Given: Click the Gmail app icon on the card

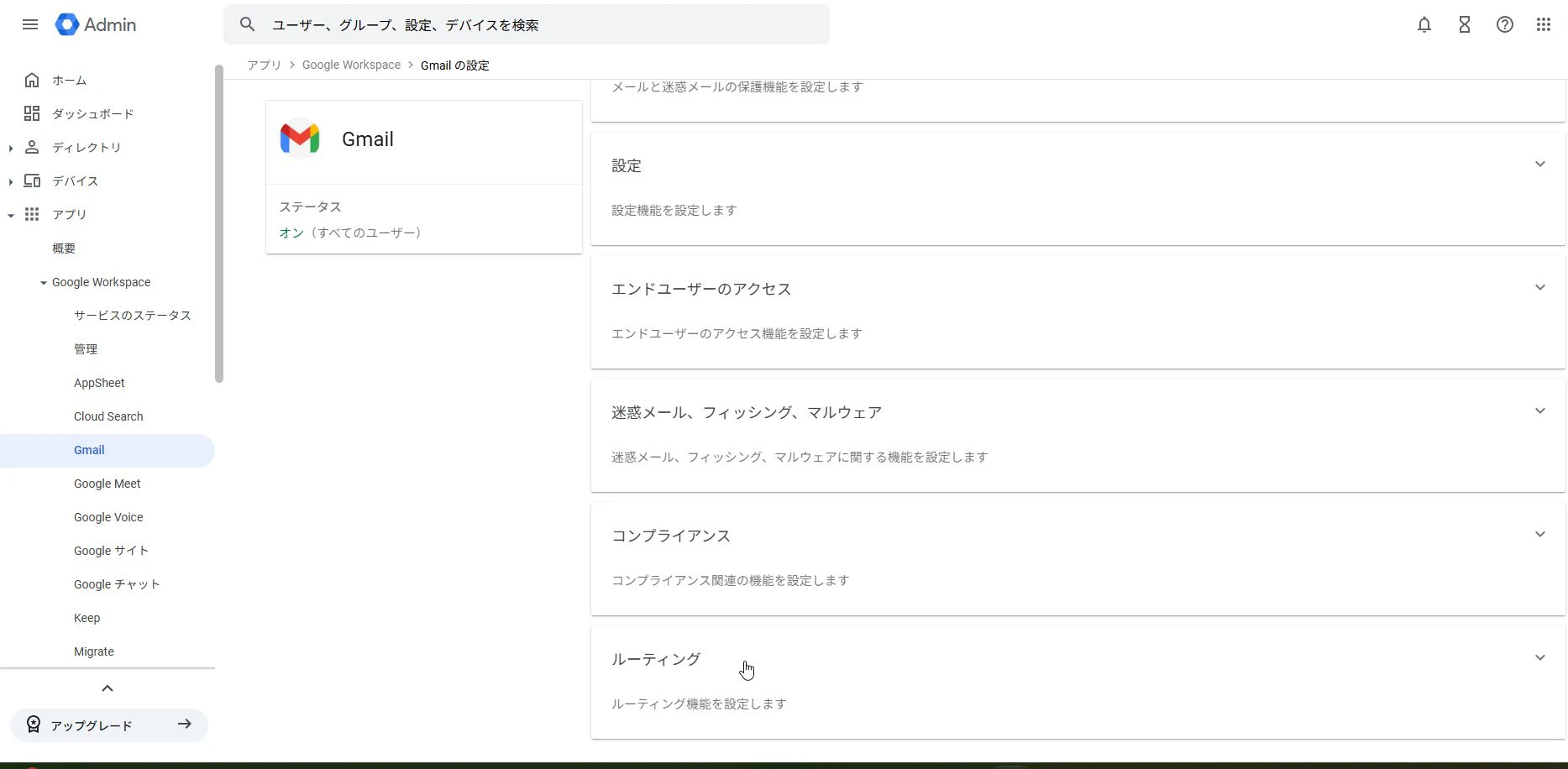Looking at the screenshot, I should (300, 138).
